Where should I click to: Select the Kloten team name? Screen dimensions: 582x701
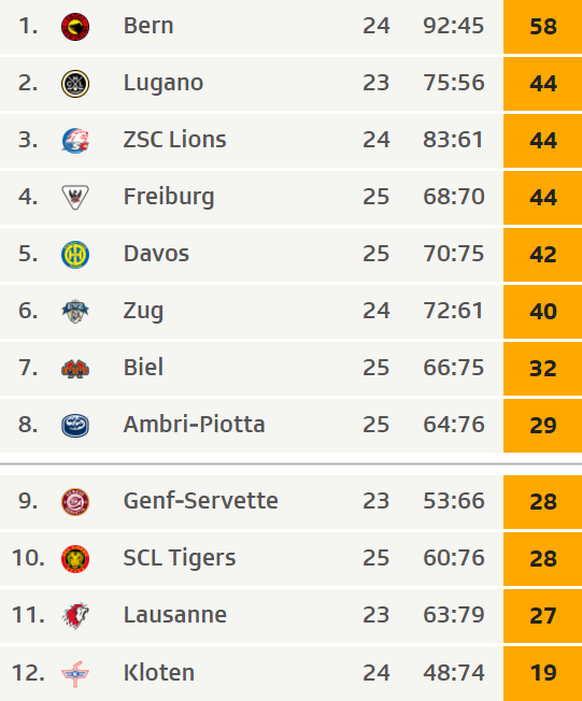(x=159, y=673)
